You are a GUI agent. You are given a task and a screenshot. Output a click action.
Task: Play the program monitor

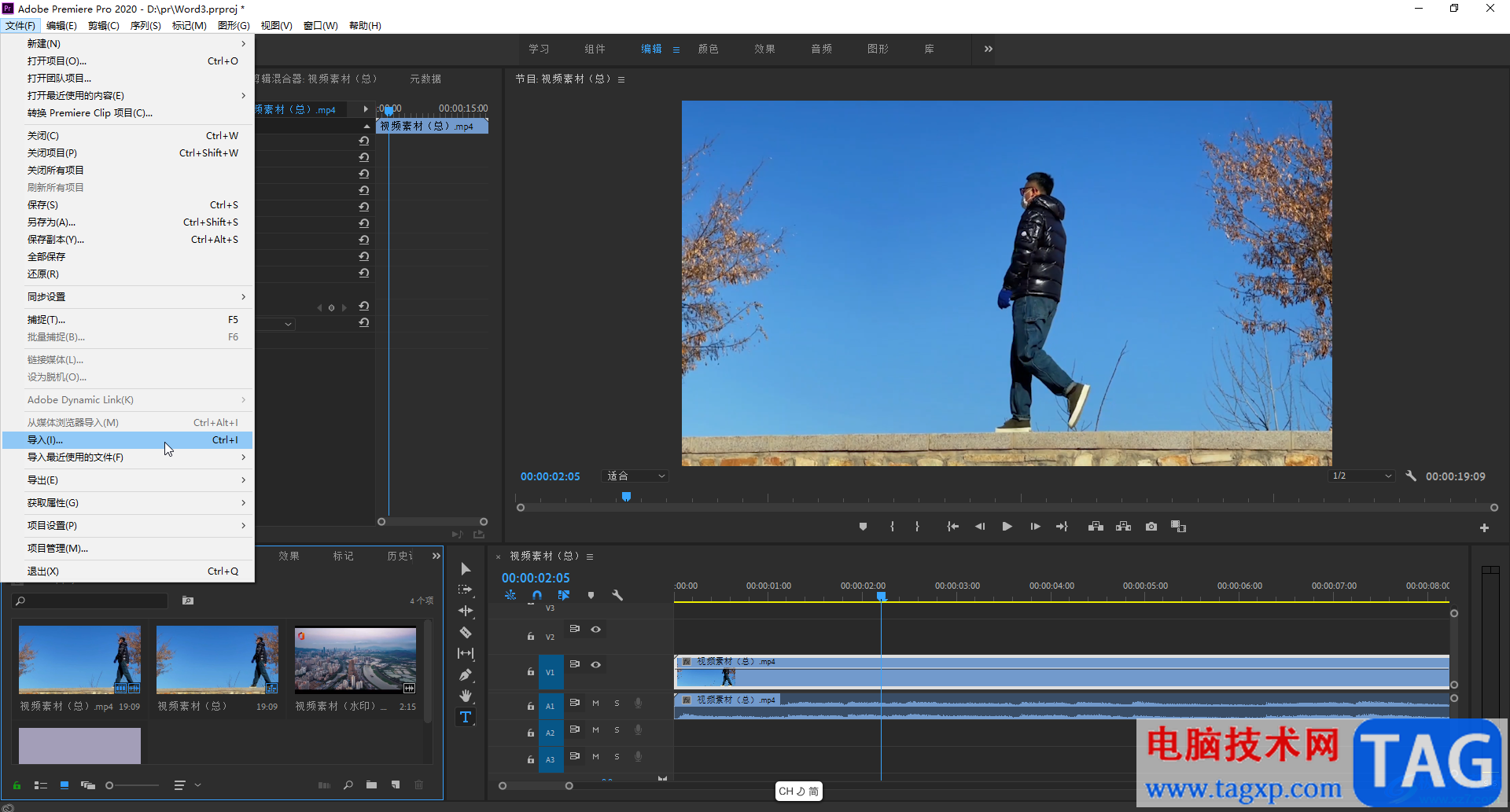pyautogui.click(x=1007, y=527)
